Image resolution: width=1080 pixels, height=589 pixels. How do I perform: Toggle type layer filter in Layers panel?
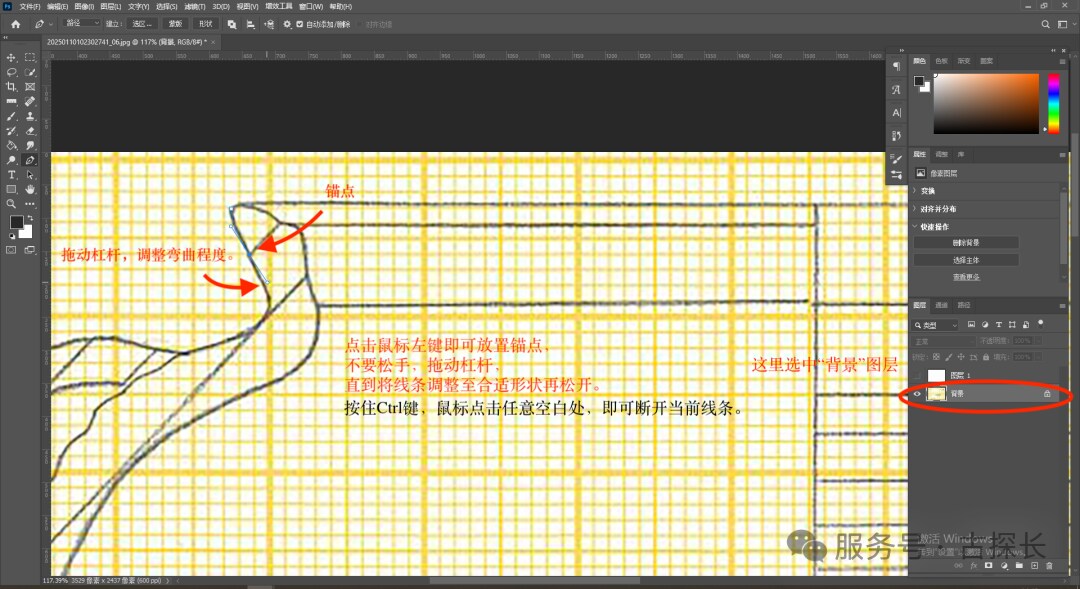pyautogui.click(x=999, y=324)
